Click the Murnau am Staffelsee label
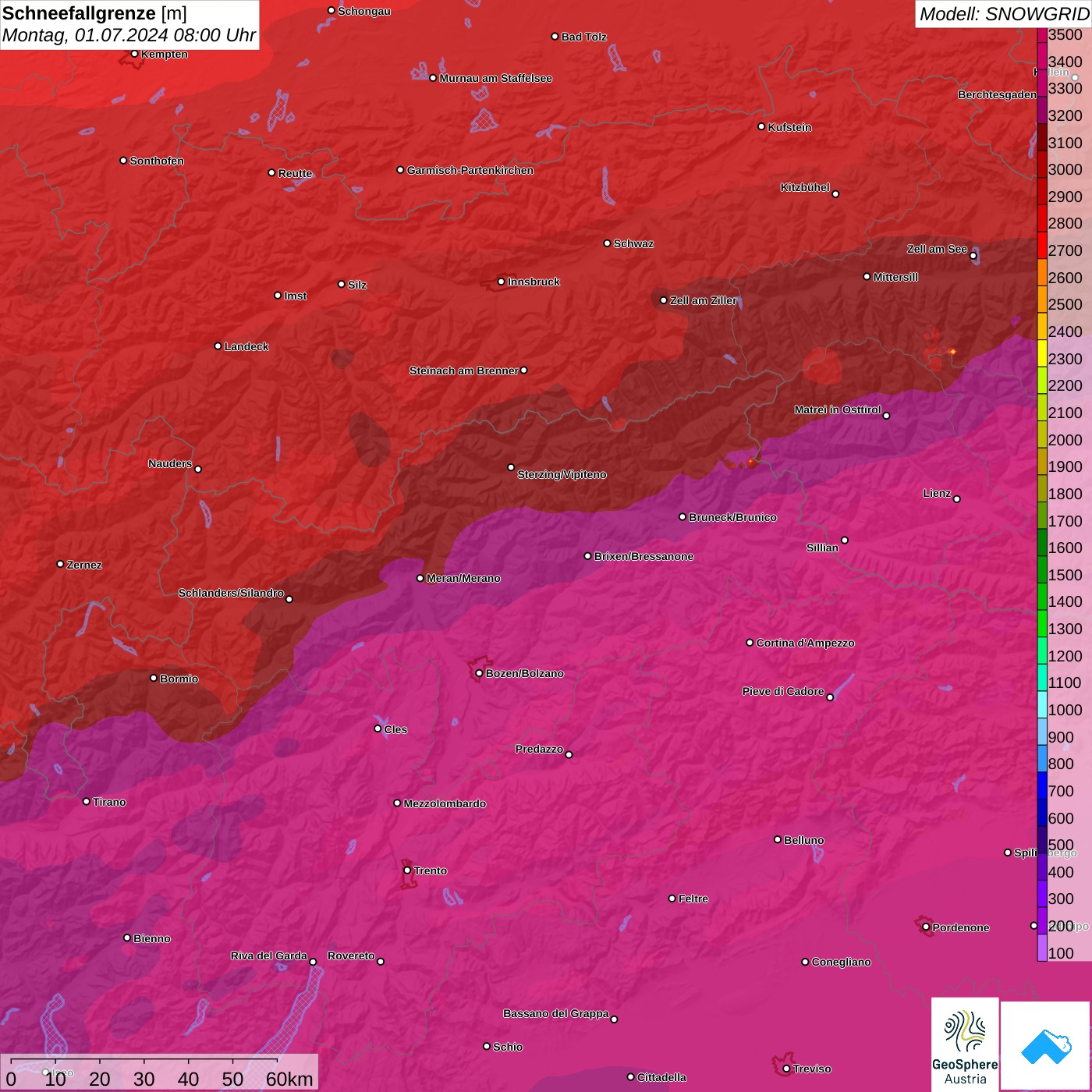 point(496,78)
